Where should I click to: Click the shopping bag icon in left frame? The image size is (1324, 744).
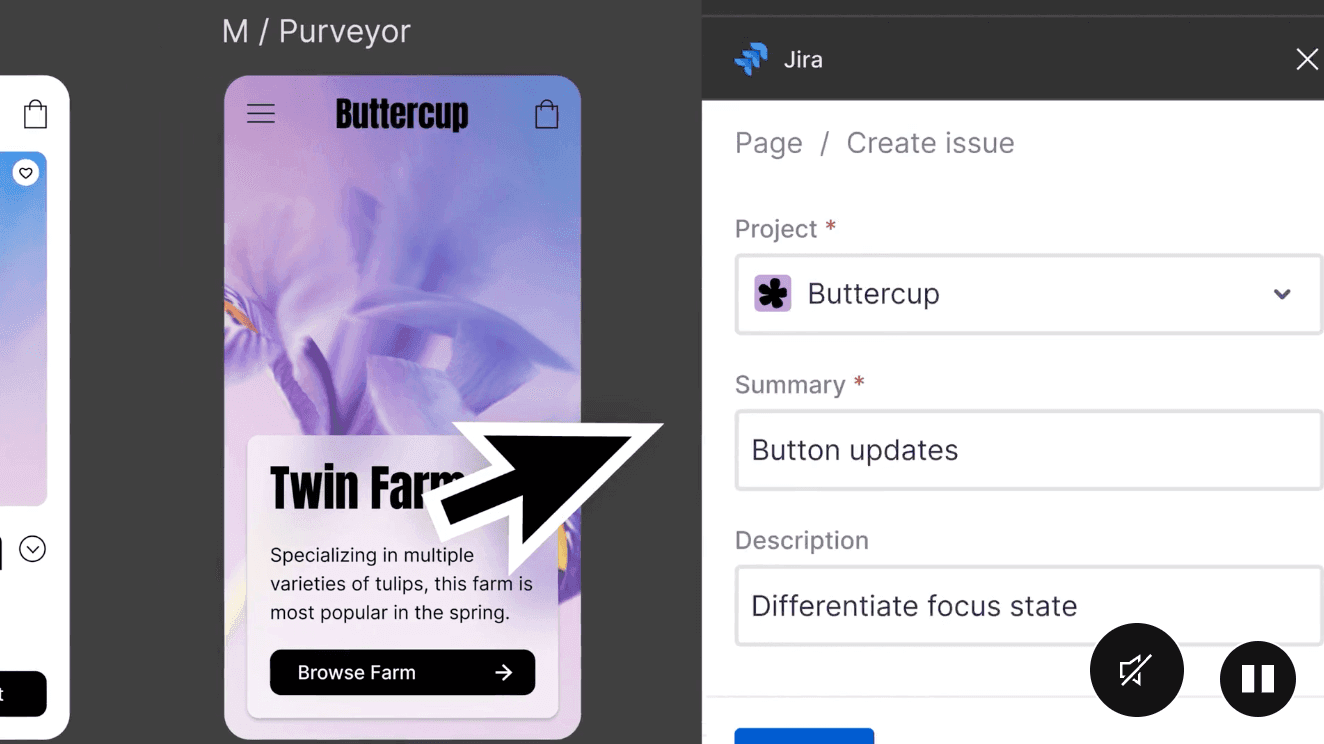35,114
